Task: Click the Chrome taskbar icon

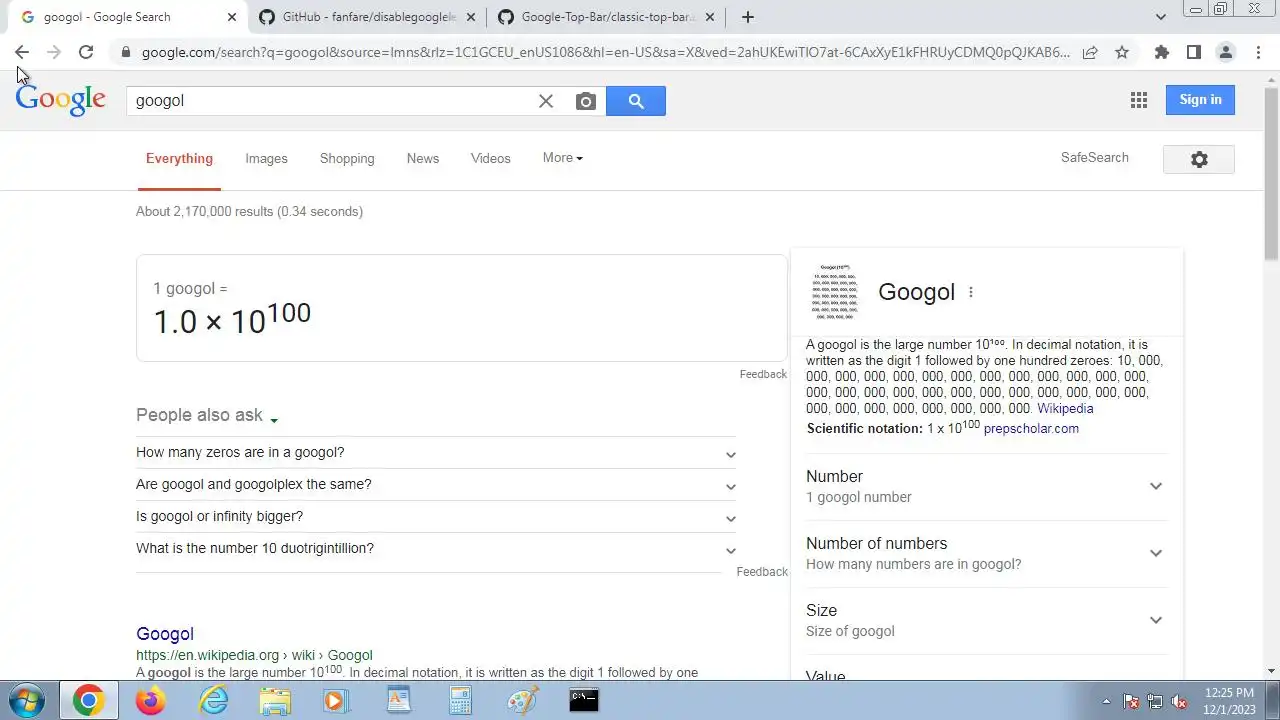Action: click(x=88, y=700)
